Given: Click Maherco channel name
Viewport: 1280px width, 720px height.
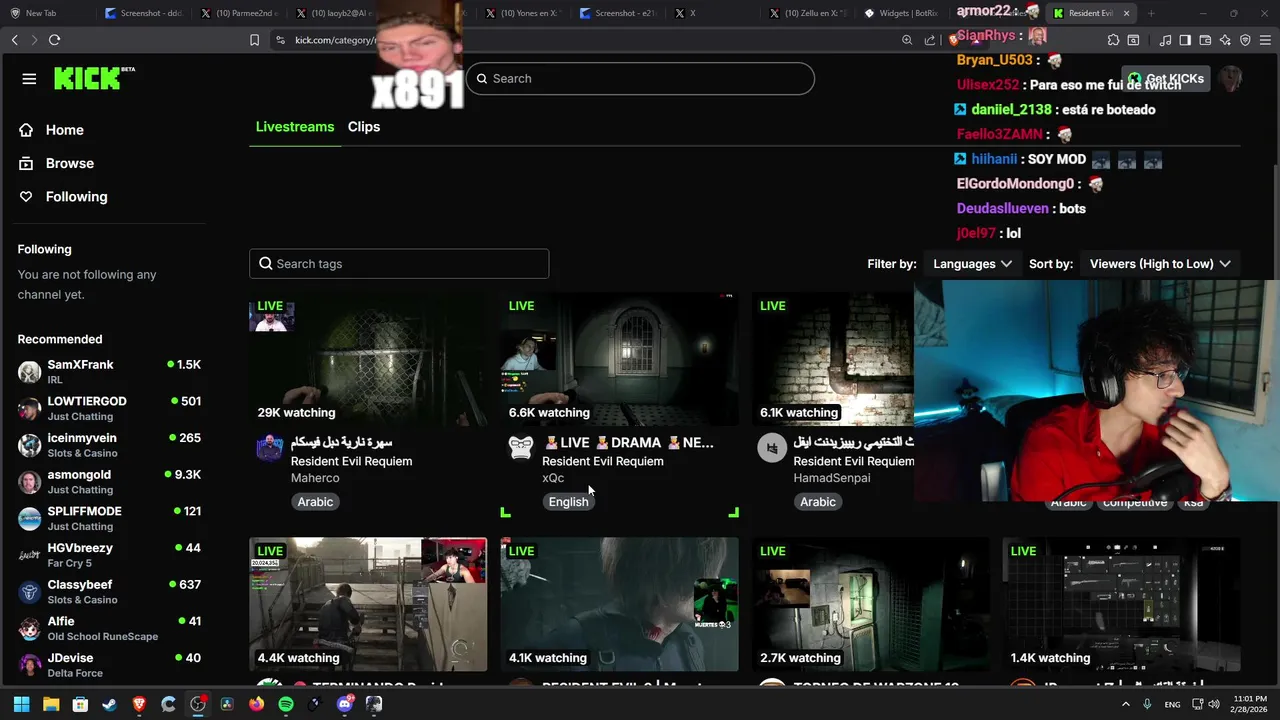Looking at the screenshot, I should (315, 478).
